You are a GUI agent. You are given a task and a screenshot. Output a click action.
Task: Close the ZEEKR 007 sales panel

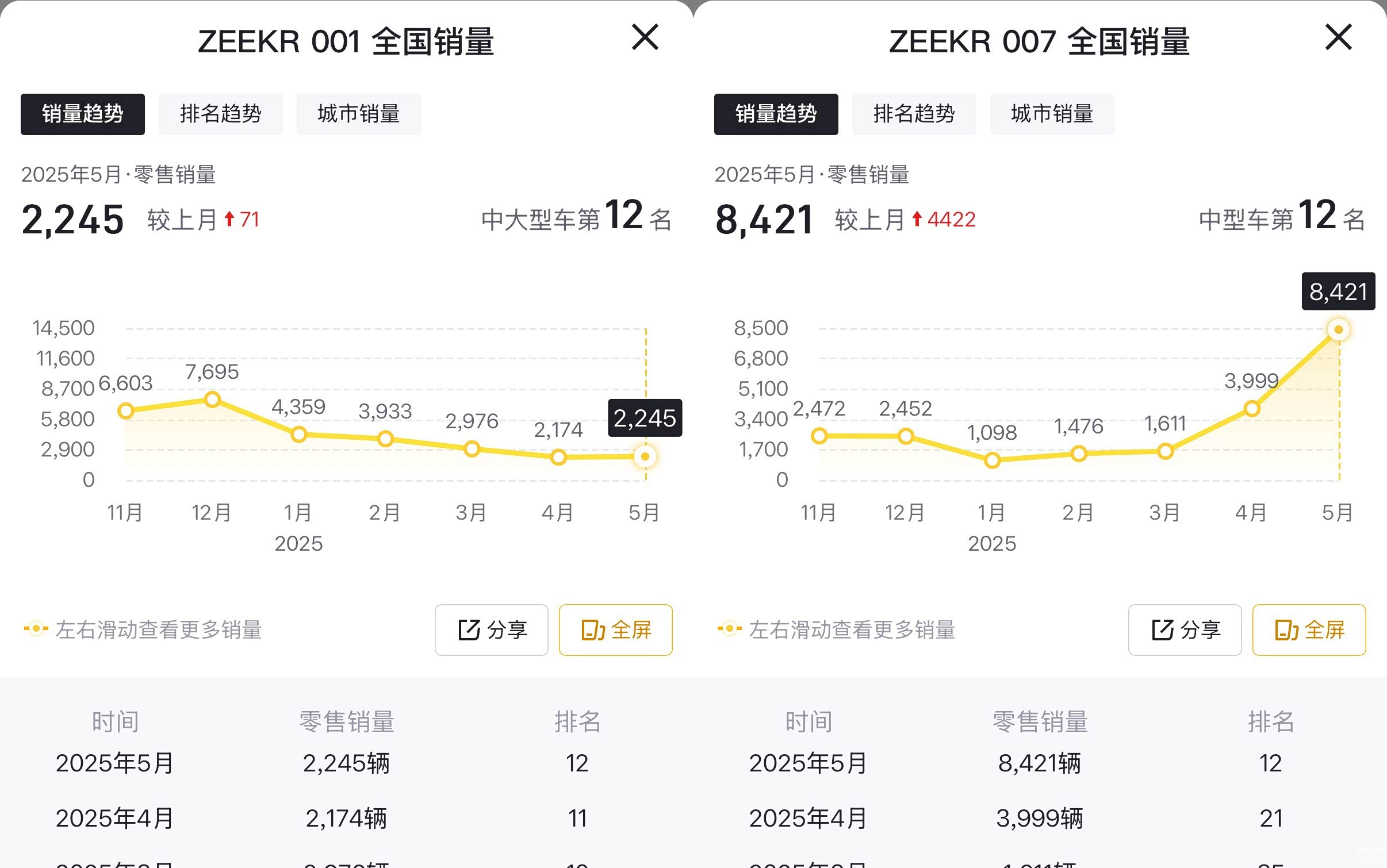(x=1338, y=37)
